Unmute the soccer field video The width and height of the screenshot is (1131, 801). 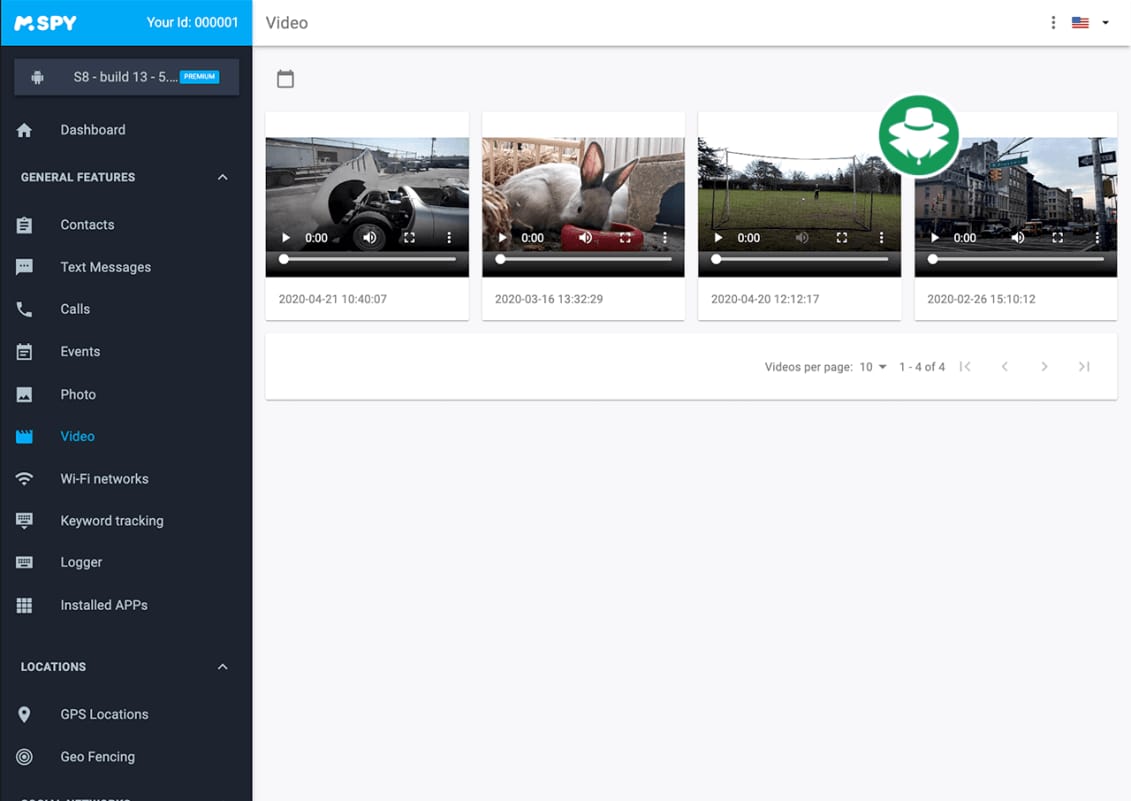click(x=801, y=238)
